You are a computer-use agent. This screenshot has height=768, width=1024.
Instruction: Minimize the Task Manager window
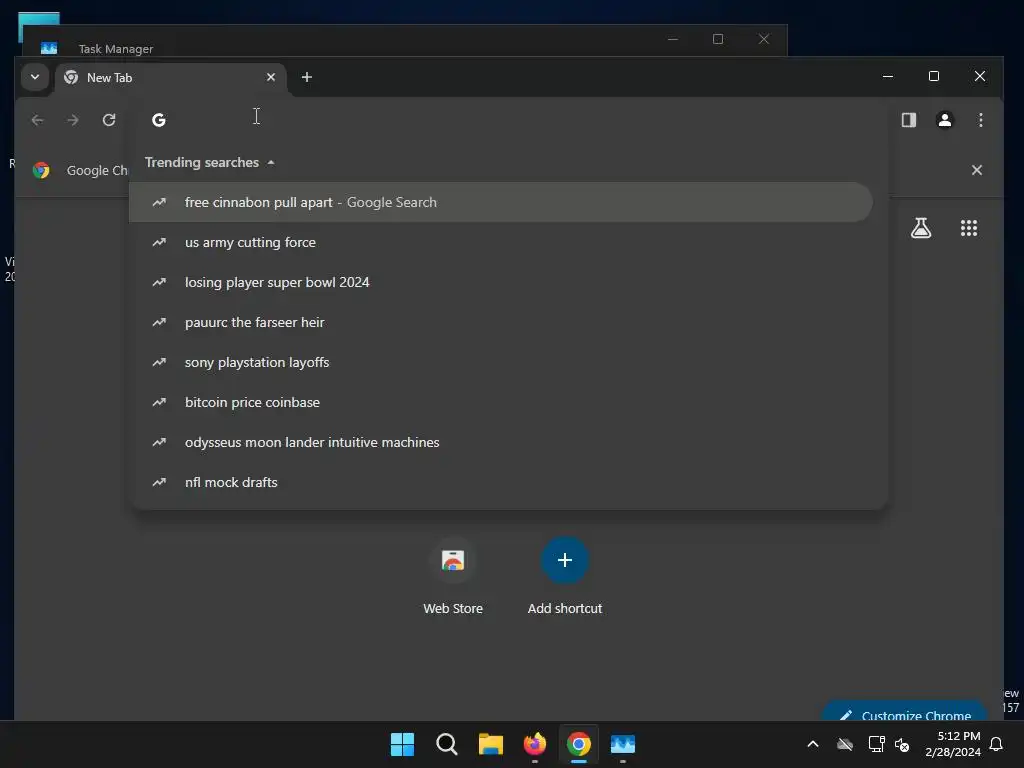(x=673, y=39)
